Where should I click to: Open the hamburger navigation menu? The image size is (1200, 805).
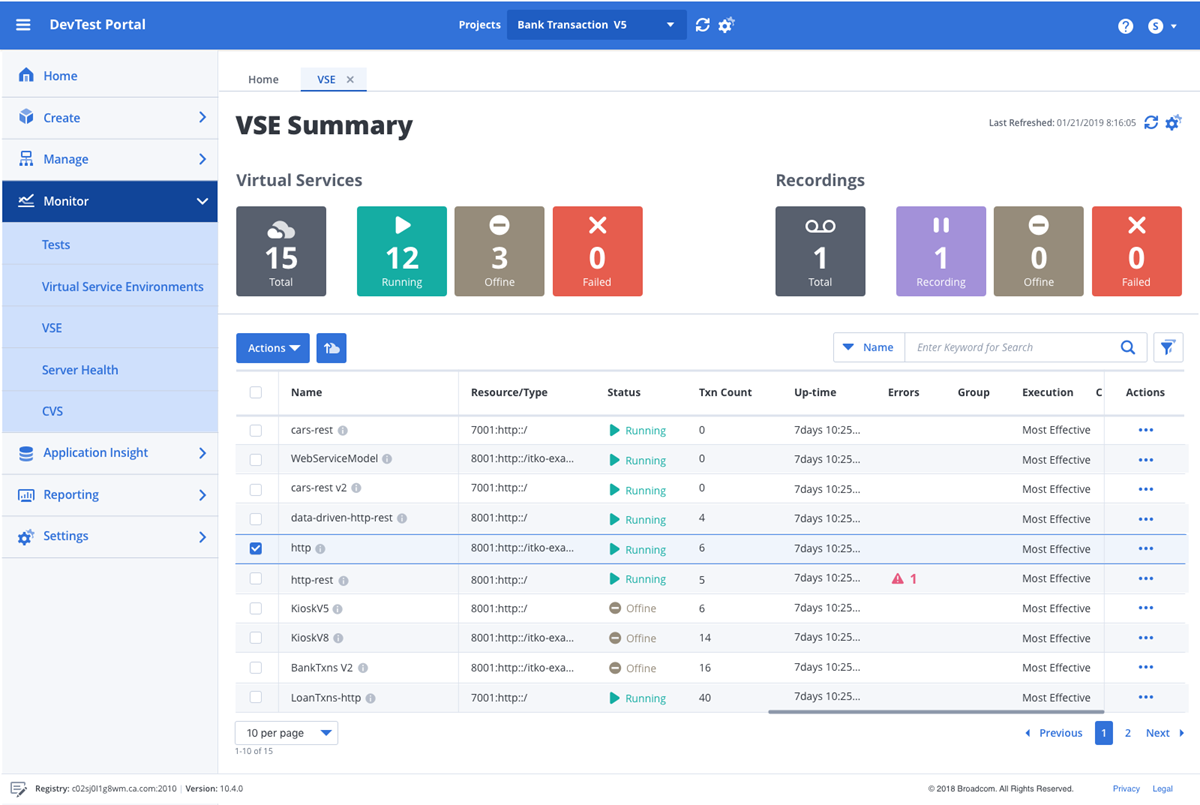coord(23,25)
